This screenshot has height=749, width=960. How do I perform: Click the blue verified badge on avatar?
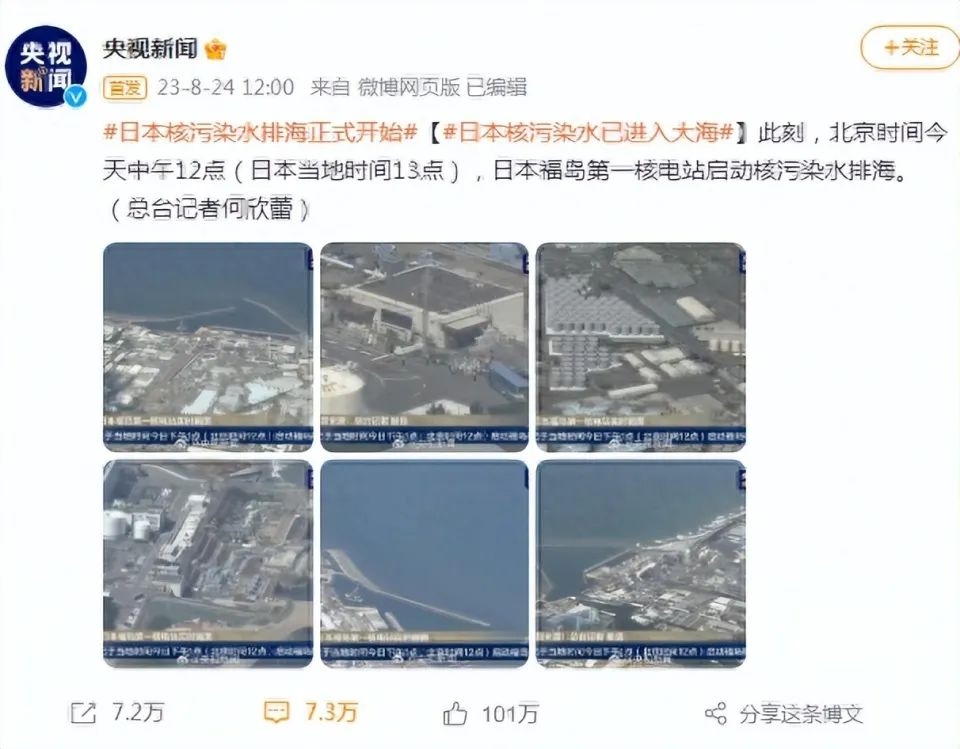(x=76, y=96)
